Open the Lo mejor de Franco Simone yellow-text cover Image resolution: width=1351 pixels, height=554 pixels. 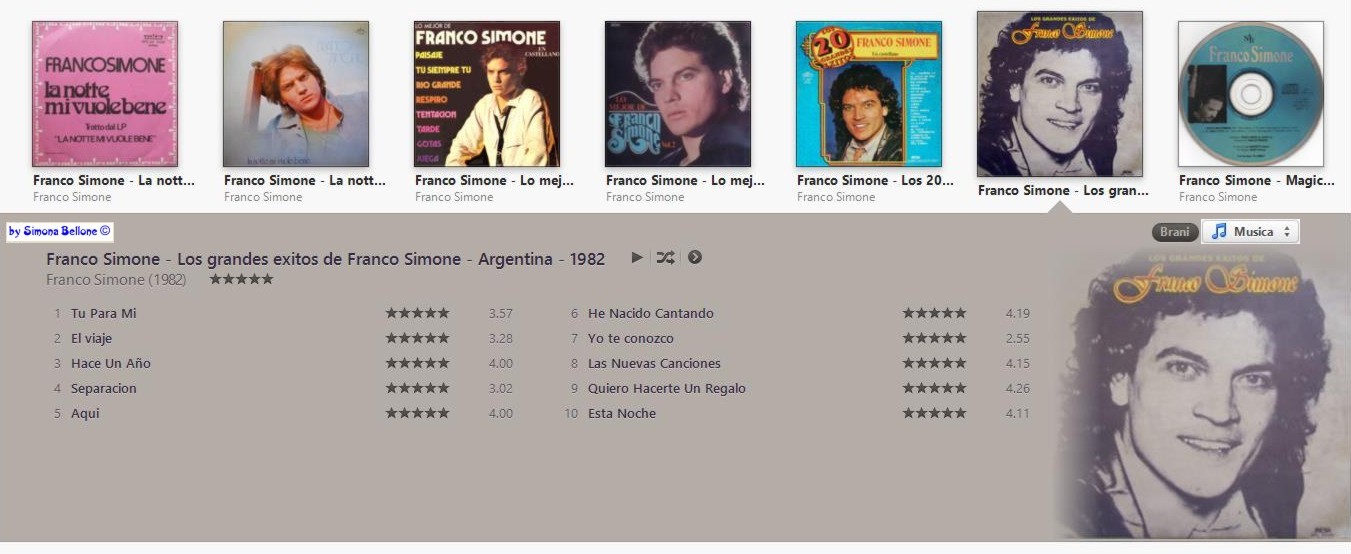[487, 94]
